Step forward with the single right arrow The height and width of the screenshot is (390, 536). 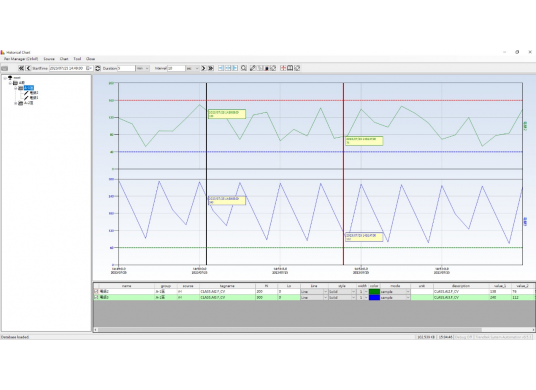203,68
